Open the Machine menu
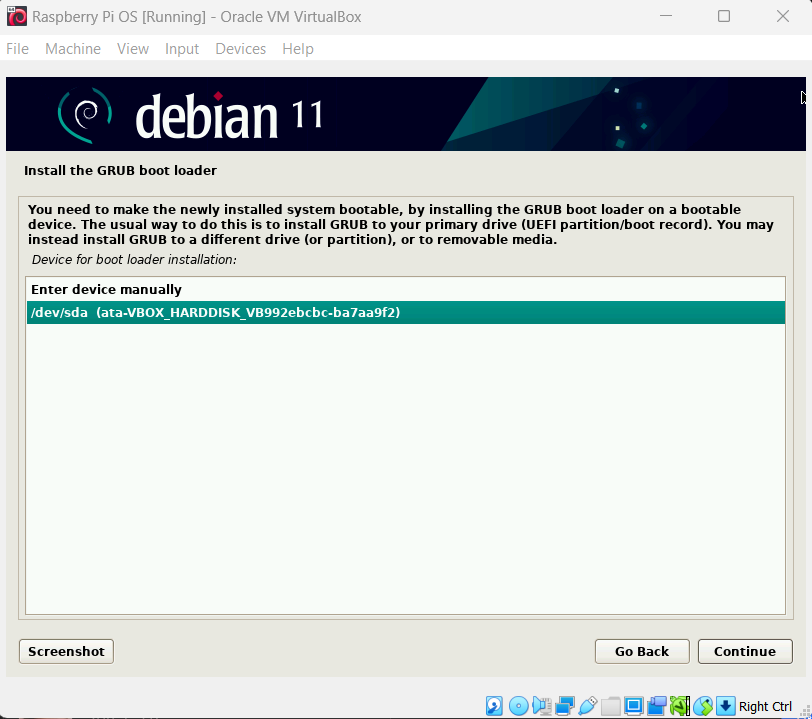Image resolution: width=812 pixels, height=719 pixels. [x=73, y=49]
